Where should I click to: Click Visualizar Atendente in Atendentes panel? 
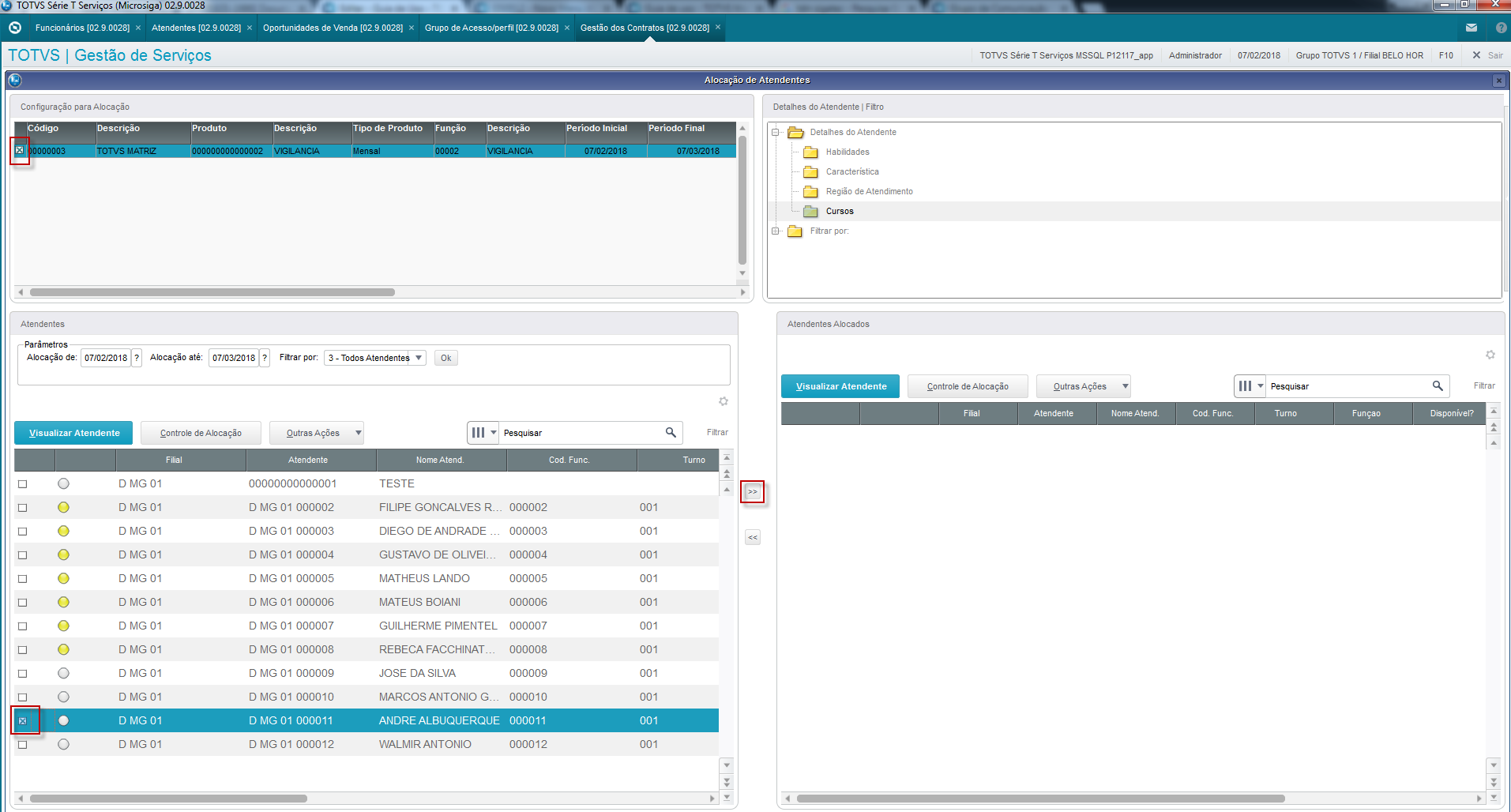(x=73, y=433)
